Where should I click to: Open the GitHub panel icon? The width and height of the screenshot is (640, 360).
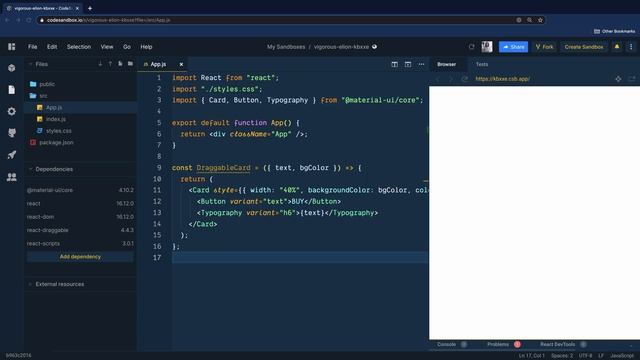(11, 133)
